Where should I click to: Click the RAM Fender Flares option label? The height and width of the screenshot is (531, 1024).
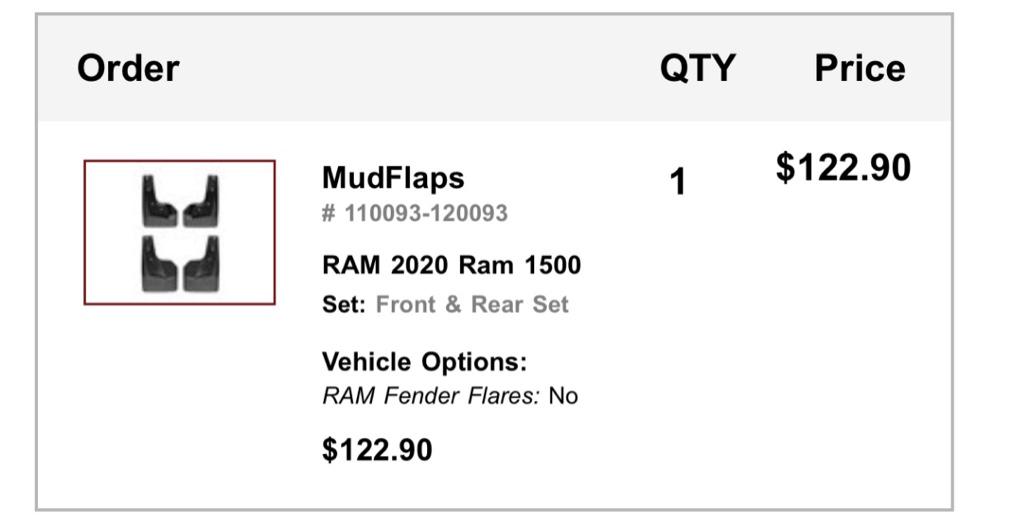(x=431, y=396)
